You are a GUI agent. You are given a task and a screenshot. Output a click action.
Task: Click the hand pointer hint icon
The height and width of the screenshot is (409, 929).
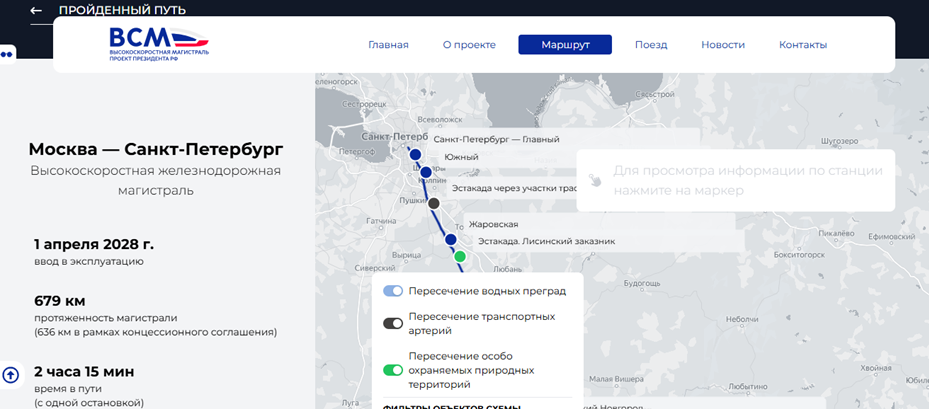595,180
